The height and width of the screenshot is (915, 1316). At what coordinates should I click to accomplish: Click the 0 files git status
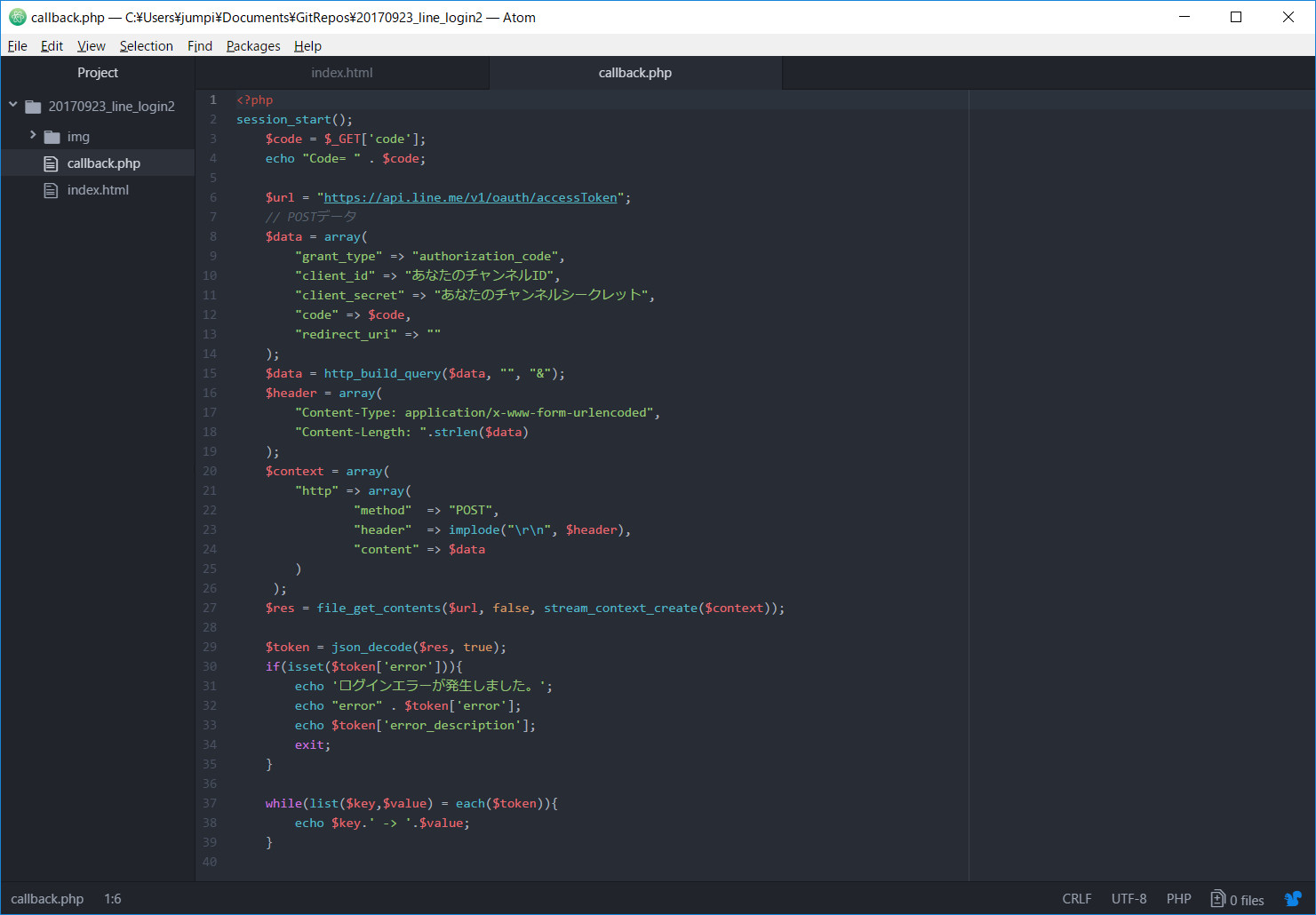click(x=1238, y=899)
